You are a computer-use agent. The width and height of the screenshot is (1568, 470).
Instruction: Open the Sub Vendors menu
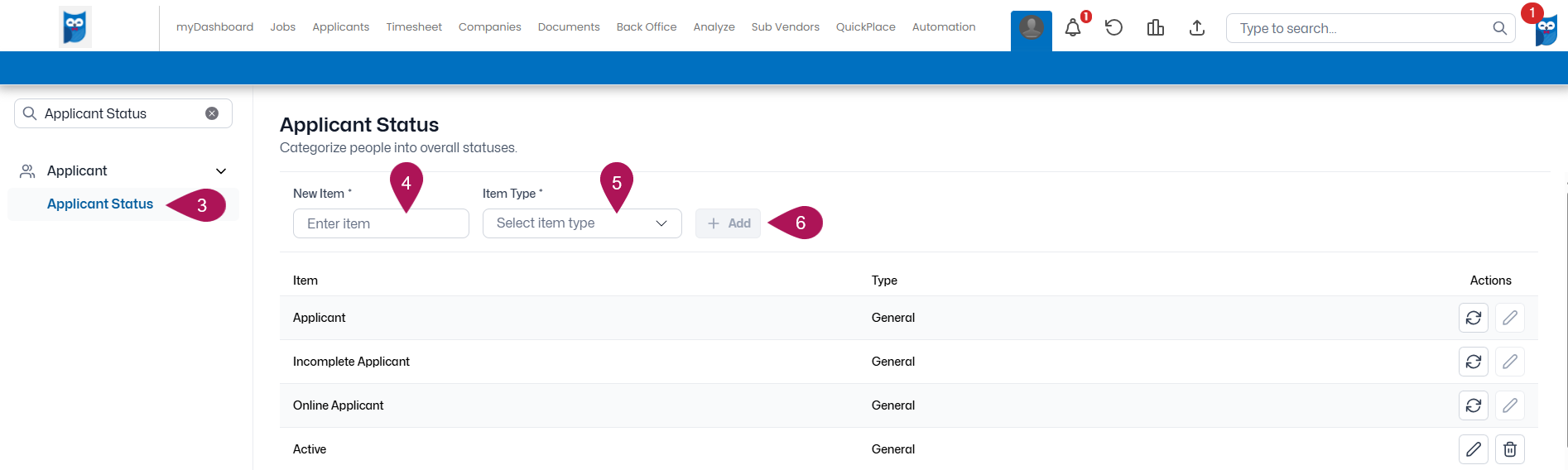(785, 27)
